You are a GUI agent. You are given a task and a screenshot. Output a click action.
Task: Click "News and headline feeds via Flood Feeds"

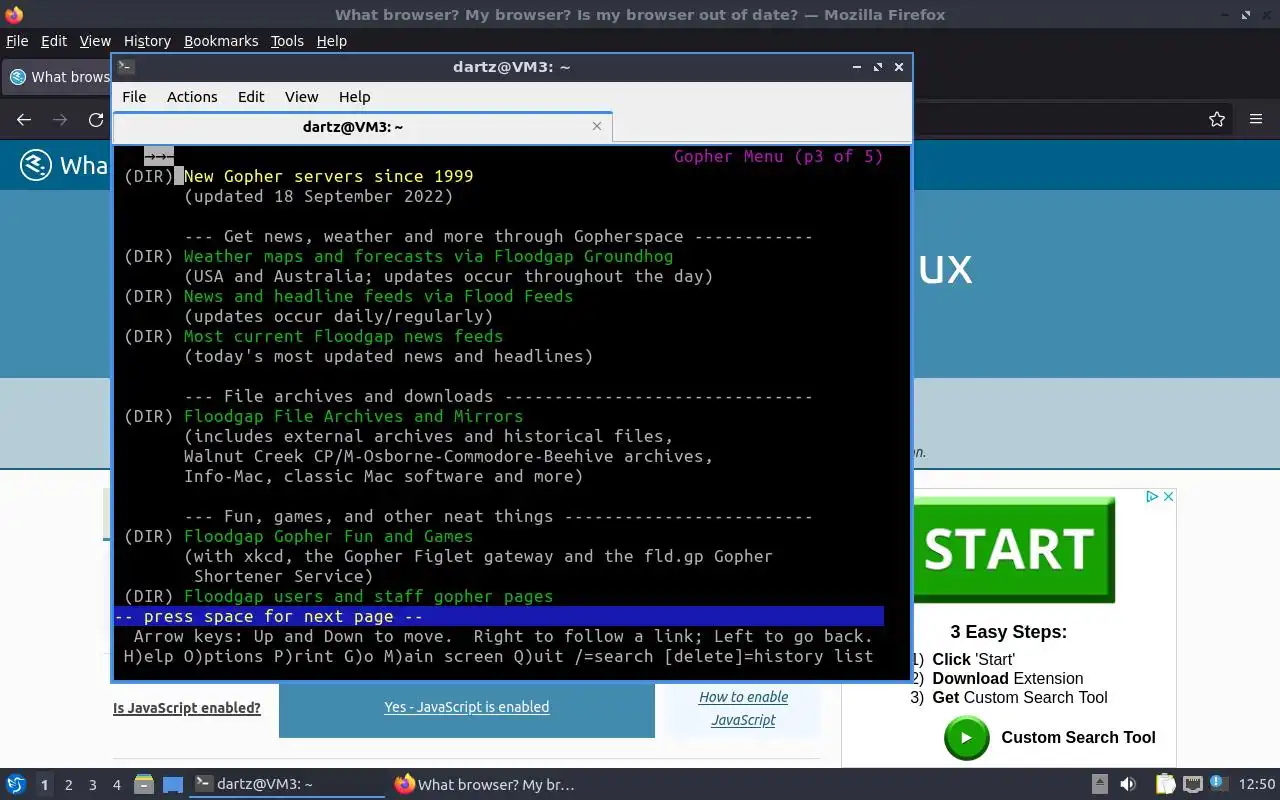(378, 296)
